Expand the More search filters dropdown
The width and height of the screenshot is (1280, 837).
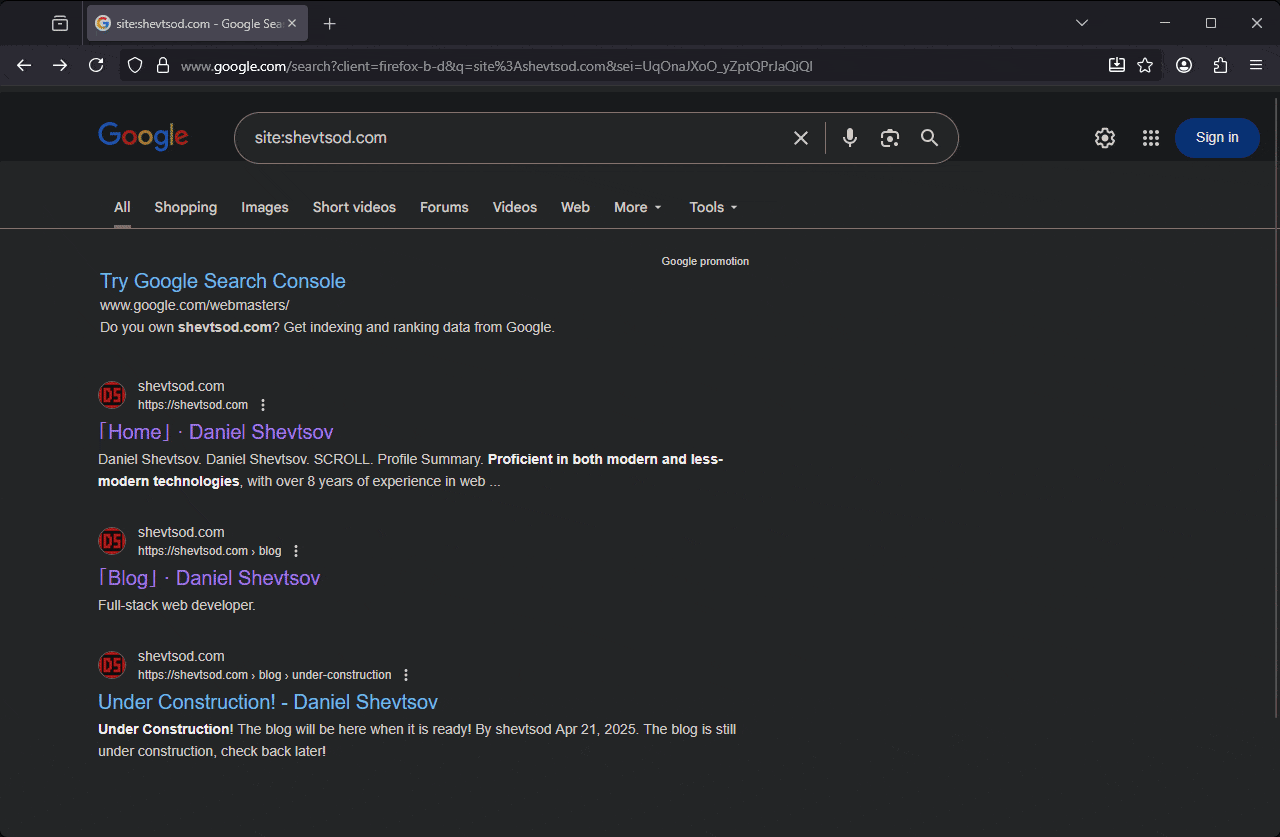[x=638, y=207]
